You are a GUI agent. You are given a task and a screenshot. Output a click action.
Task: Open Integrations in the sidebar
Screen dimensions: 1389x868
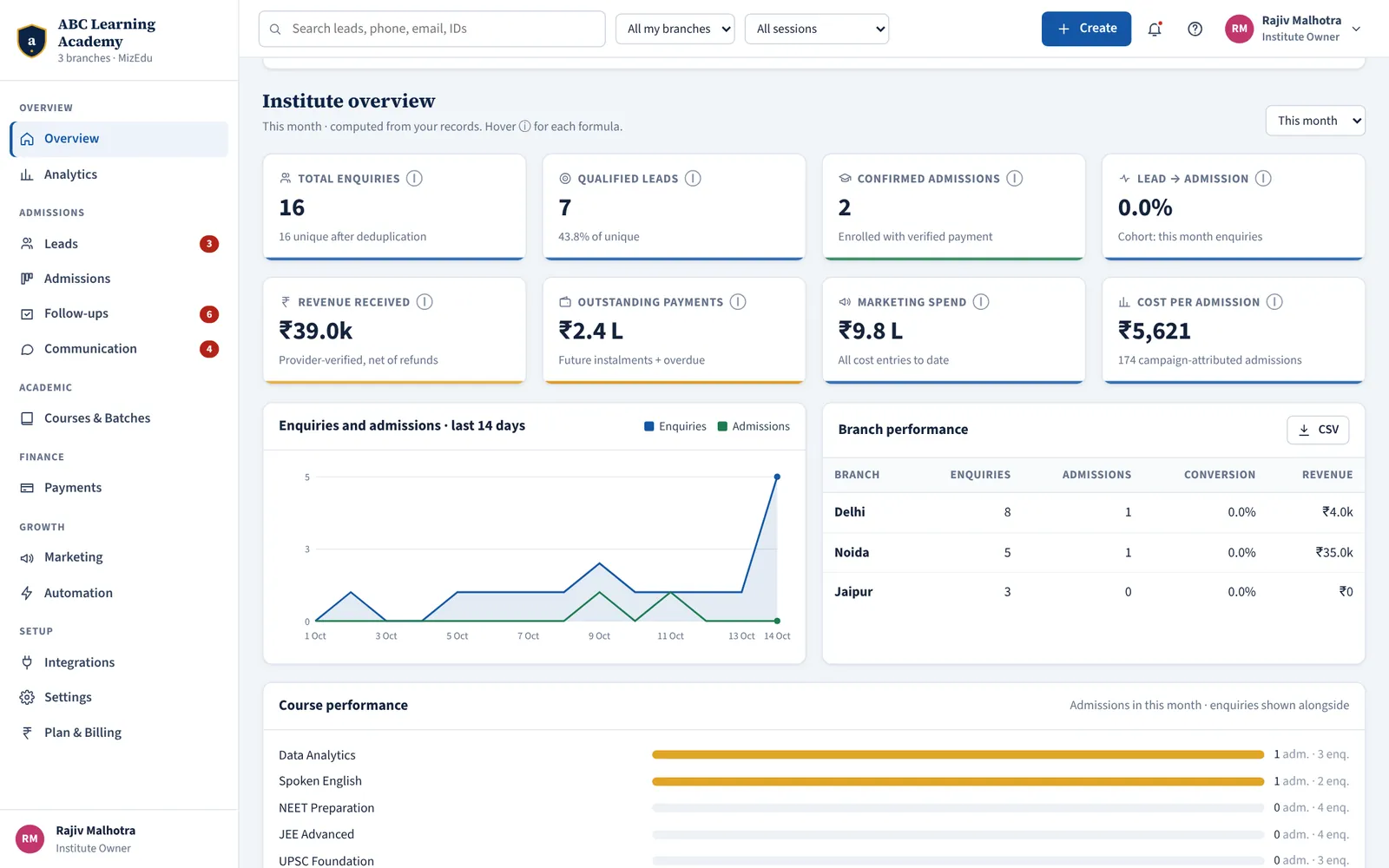(120, 662)
